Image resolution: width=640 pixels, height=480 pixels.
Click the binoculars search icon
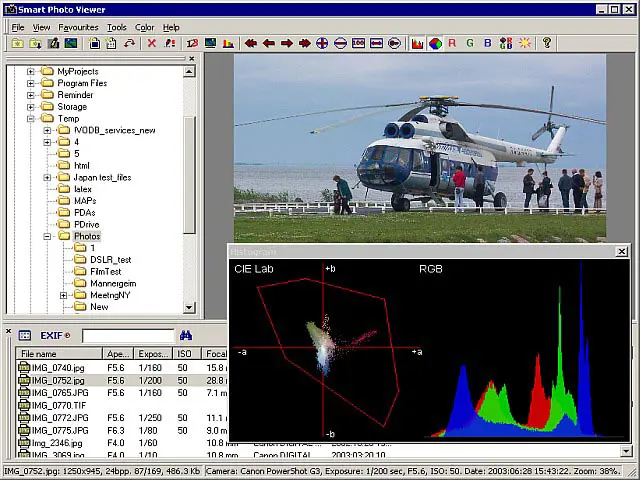click(185, 336)
